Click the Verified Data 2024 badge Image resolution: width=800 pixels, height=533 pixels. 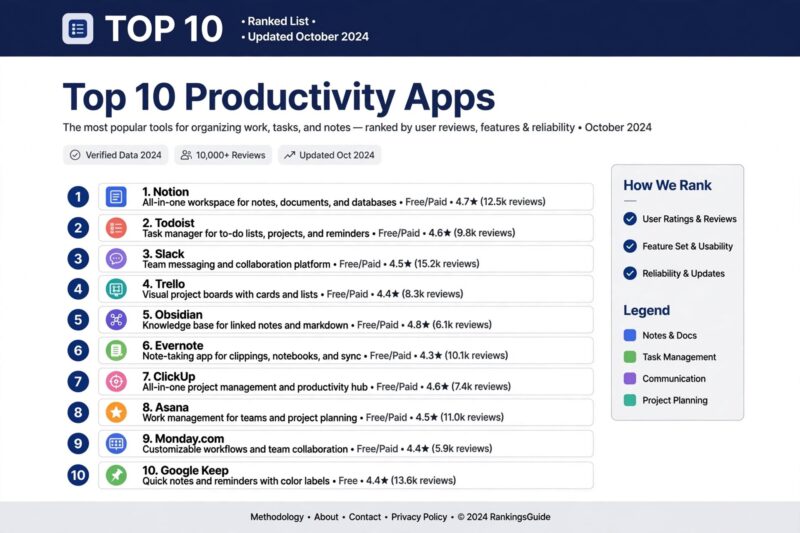click(116, 155)
